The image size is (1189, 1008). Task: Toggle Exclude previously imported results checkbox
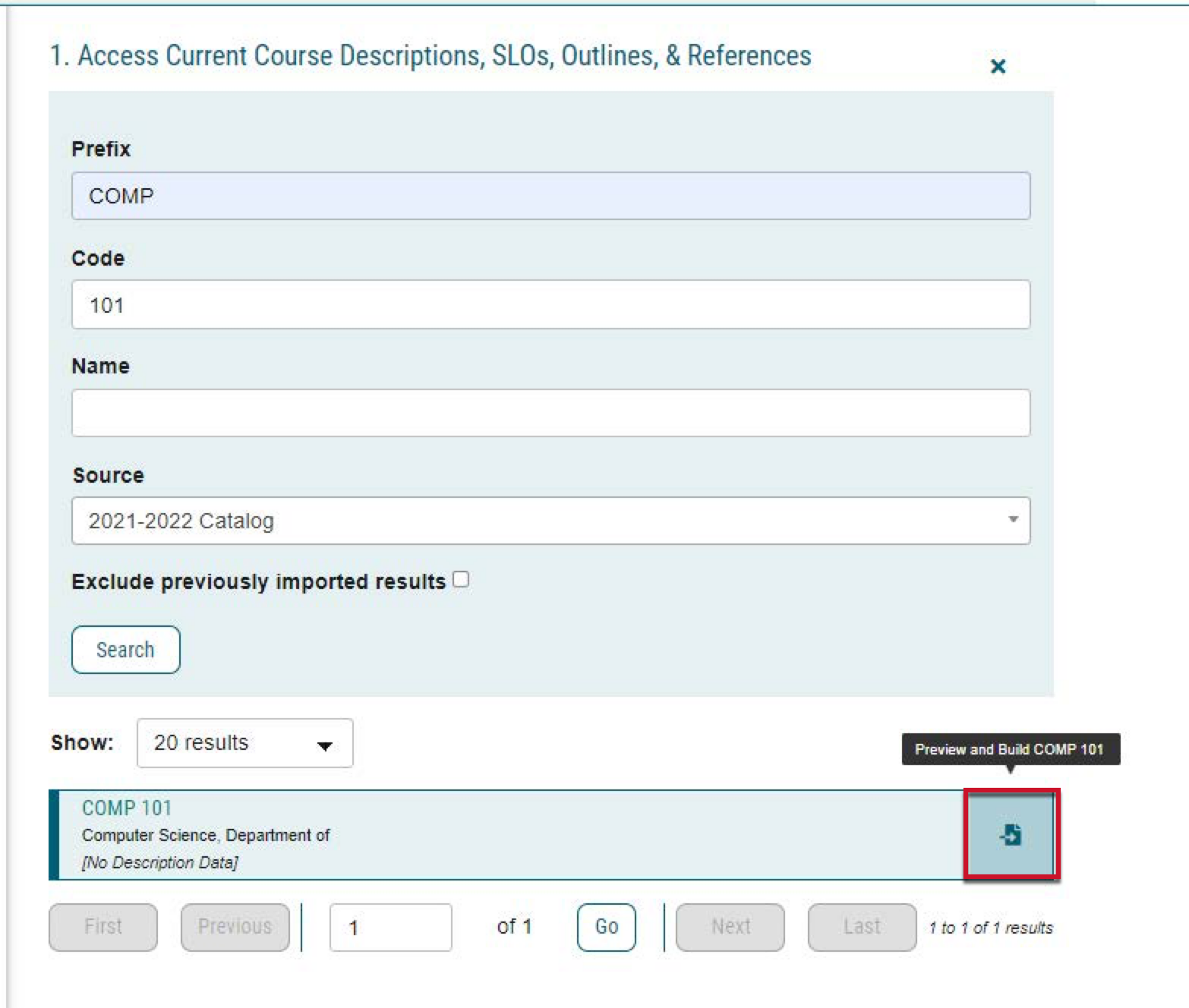tap(461, 580)
